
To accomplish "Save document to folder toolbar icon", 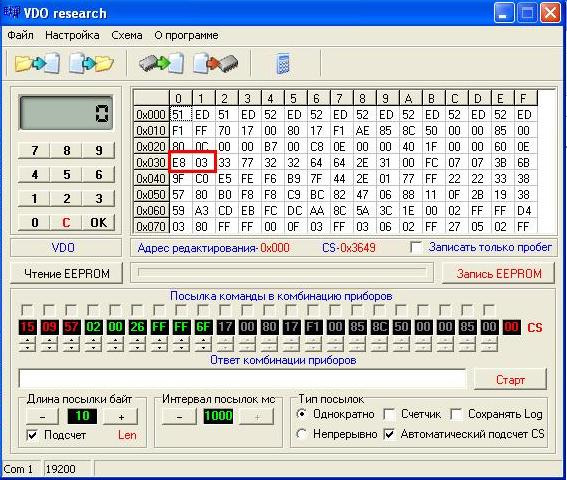I will coord(91,64).
